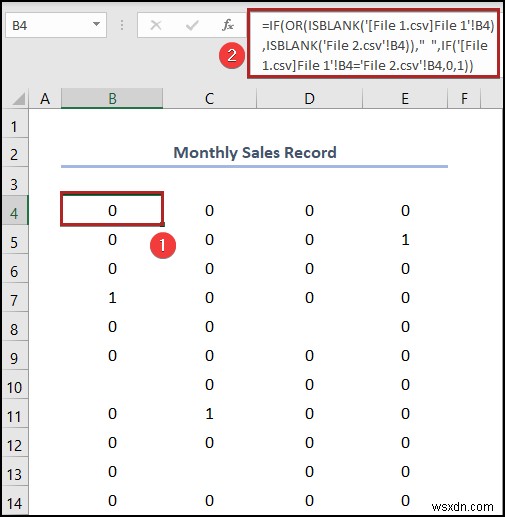Select row 1 header

point(15,123)
